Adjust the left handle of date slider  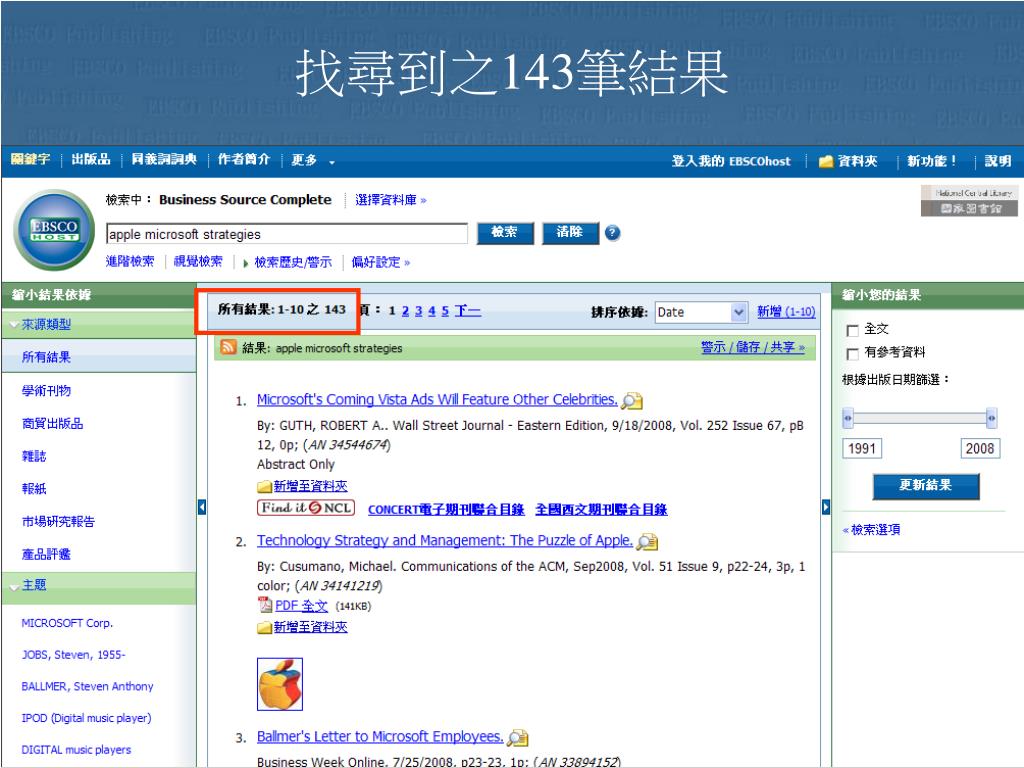848,418
